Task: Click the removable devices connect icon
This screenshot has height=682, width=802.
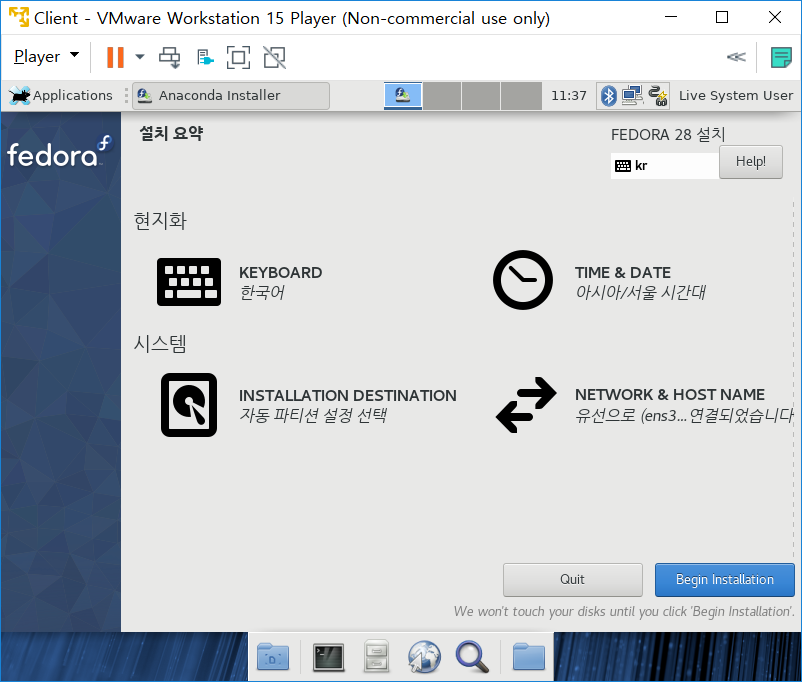Action: pos(205,57)
